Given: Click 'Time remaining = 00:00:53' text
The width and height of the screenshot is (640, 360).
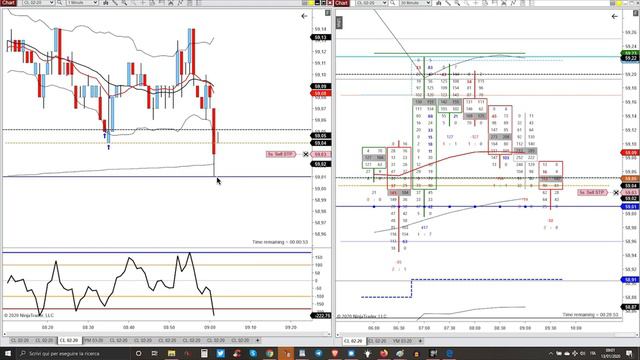Looking at the screenshot, I should (280, 242).
